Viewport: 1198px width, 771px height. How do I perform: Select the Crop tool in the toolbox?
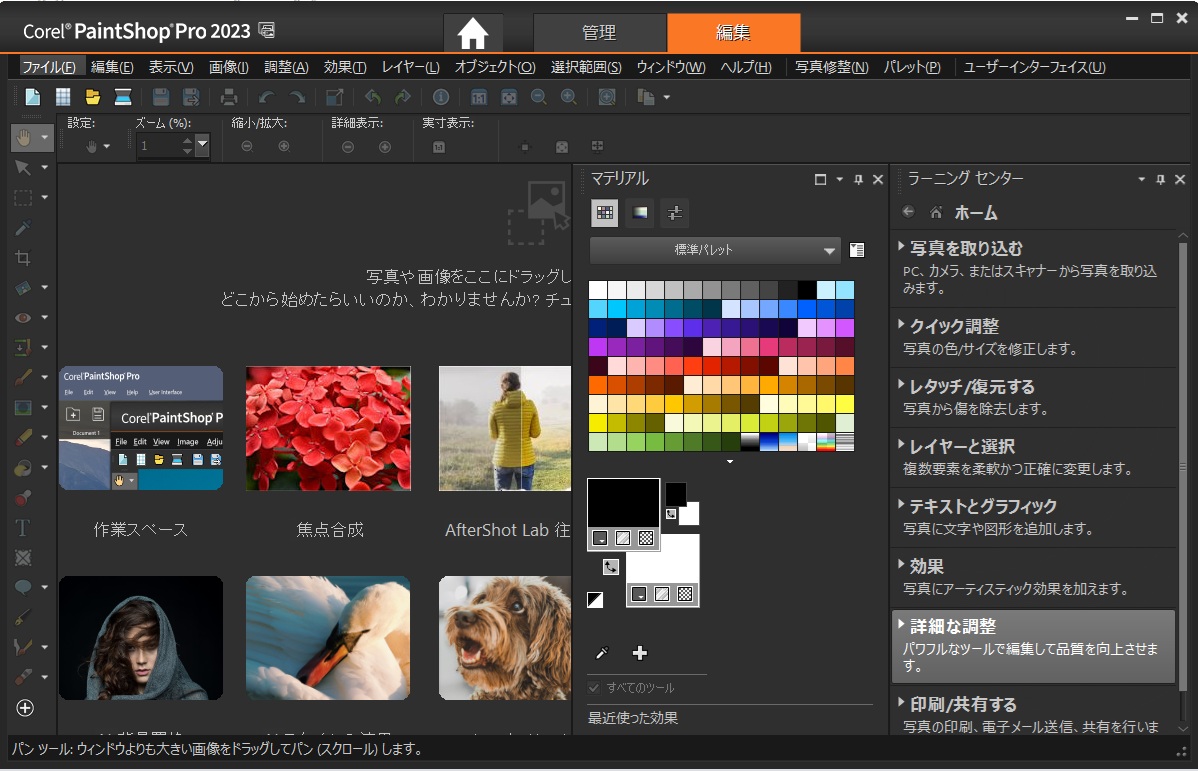23,258
